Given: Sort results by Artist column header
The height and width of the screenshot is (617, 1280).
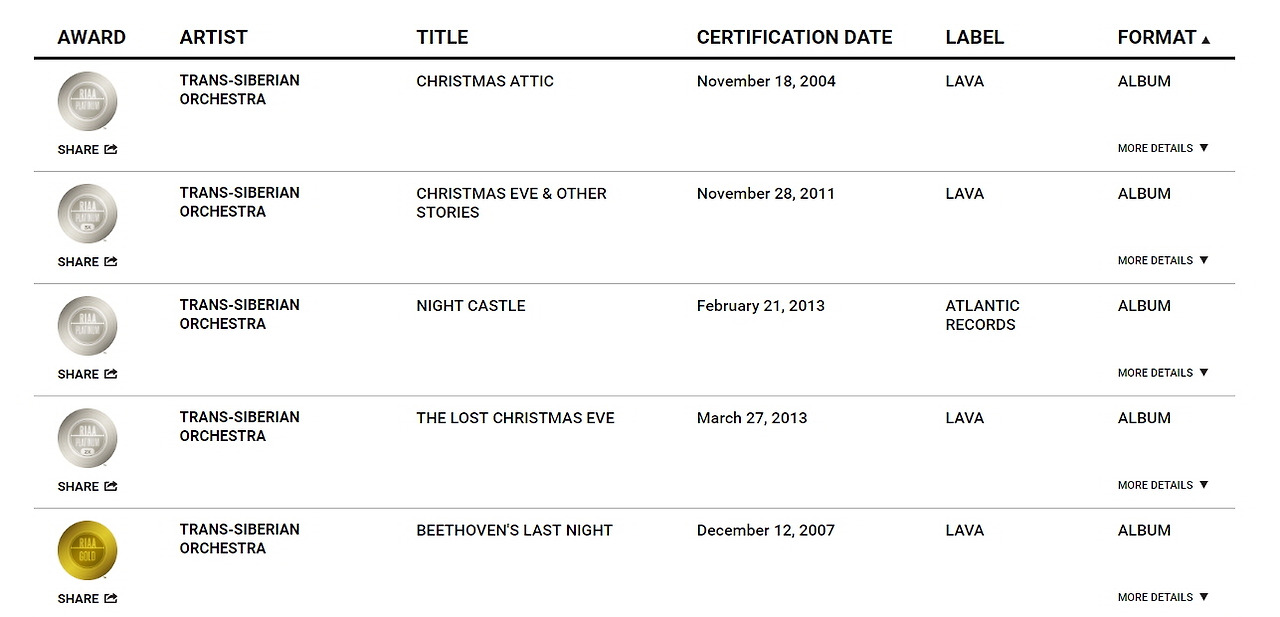Looking at the screenshot, I should tap(213, 37).
